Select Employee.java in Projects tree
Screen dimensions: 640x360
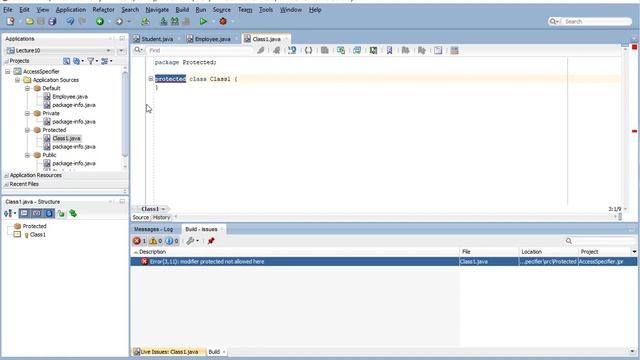(x=70, y=97)
